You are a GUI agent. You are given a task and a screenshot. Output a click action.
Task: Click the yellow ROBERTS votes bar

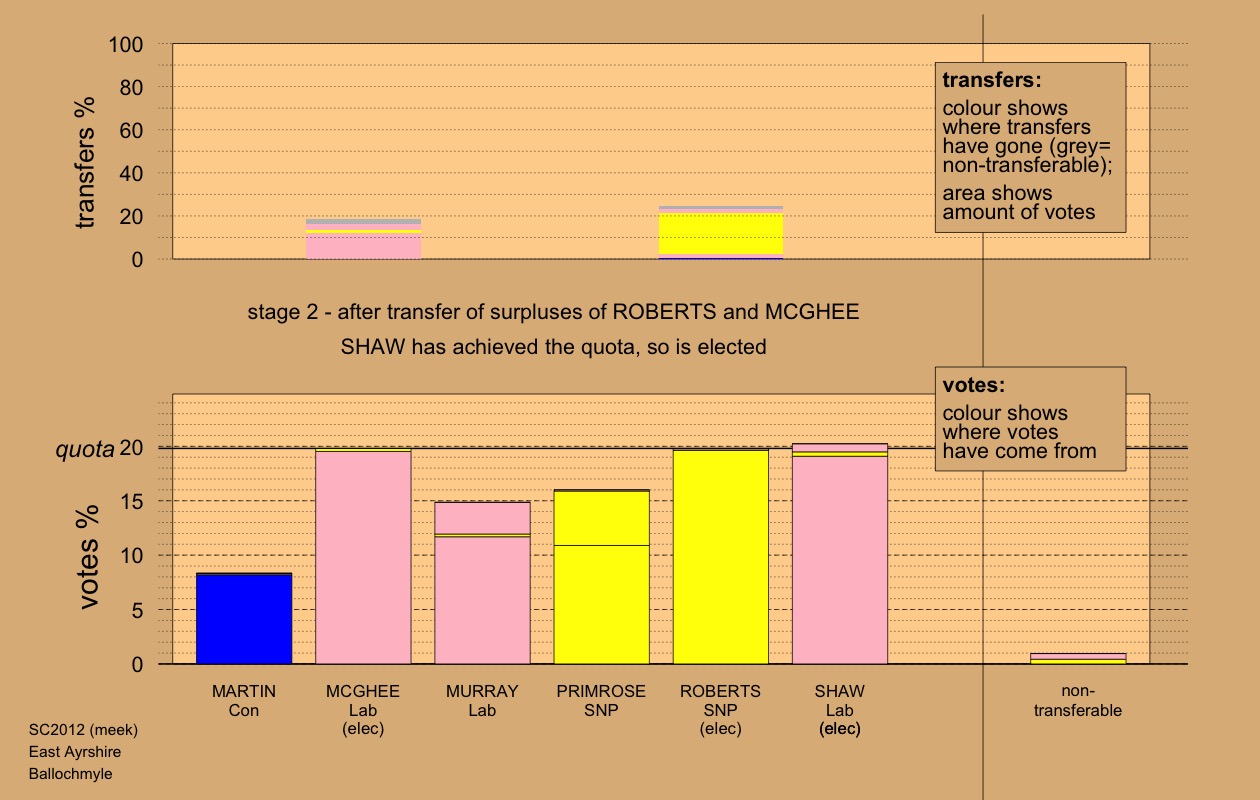coord(721,557)
